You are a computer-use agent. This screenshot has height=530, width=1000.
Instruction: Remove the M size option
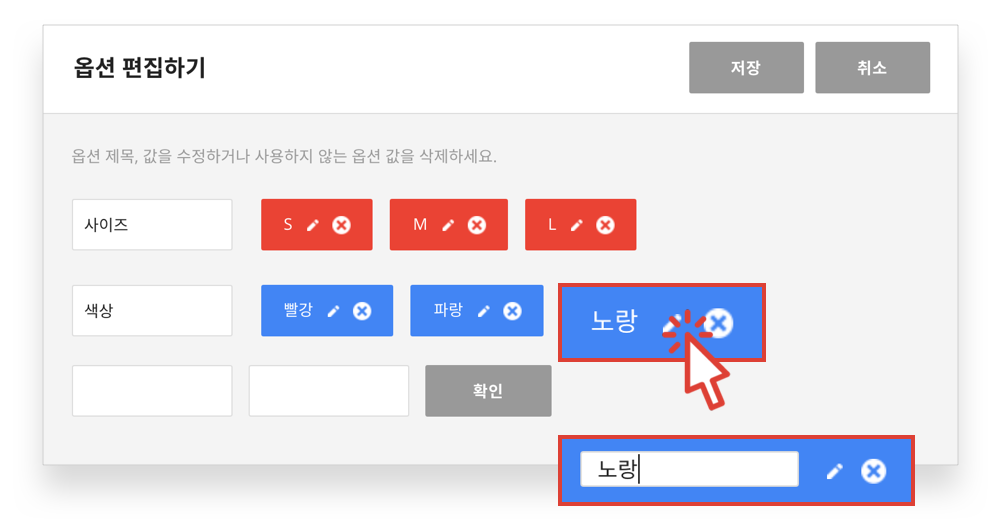pos(476,225)
